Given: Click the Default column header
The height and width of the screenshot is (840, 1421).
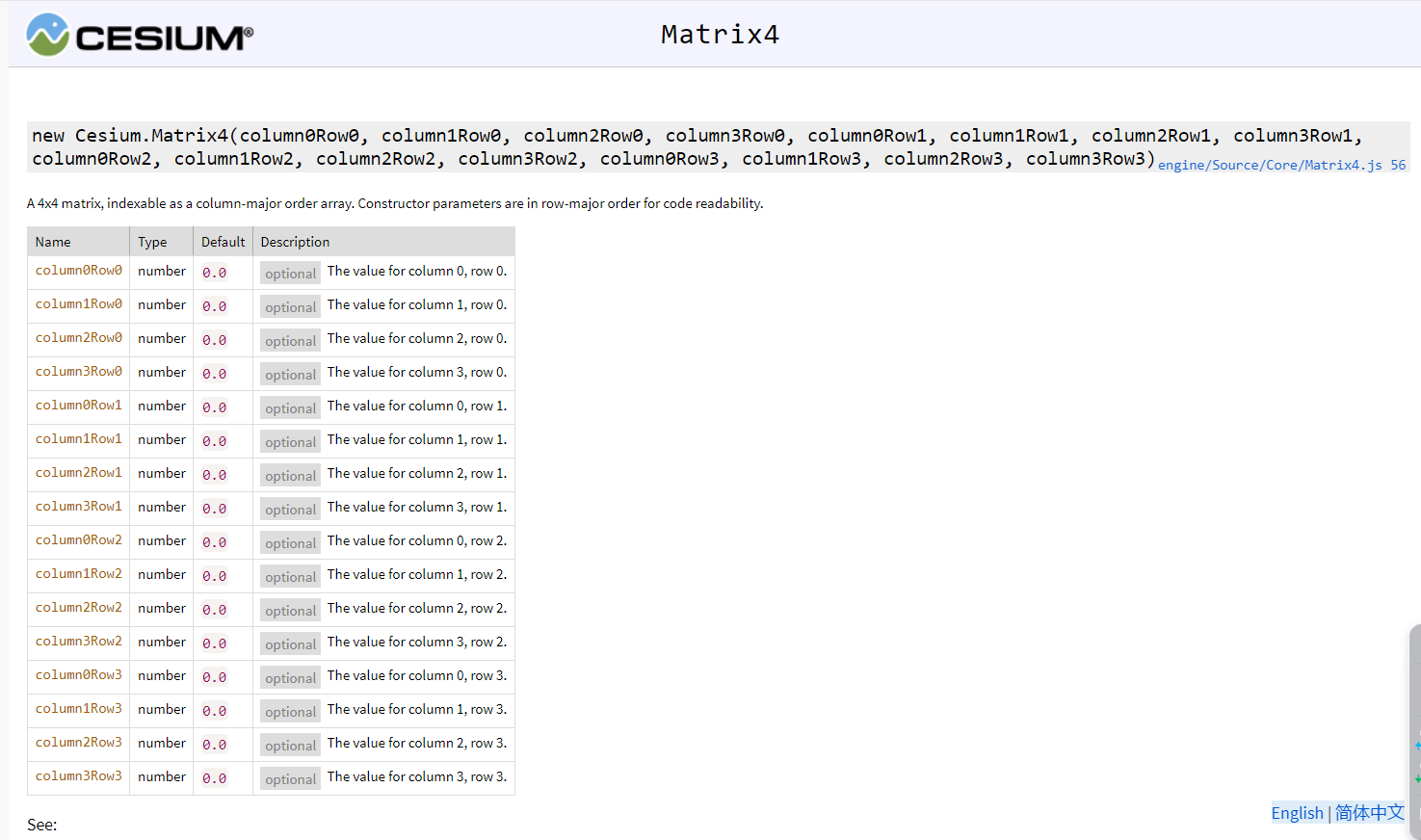Looking at the screenshot, I should tap(223, 242).
